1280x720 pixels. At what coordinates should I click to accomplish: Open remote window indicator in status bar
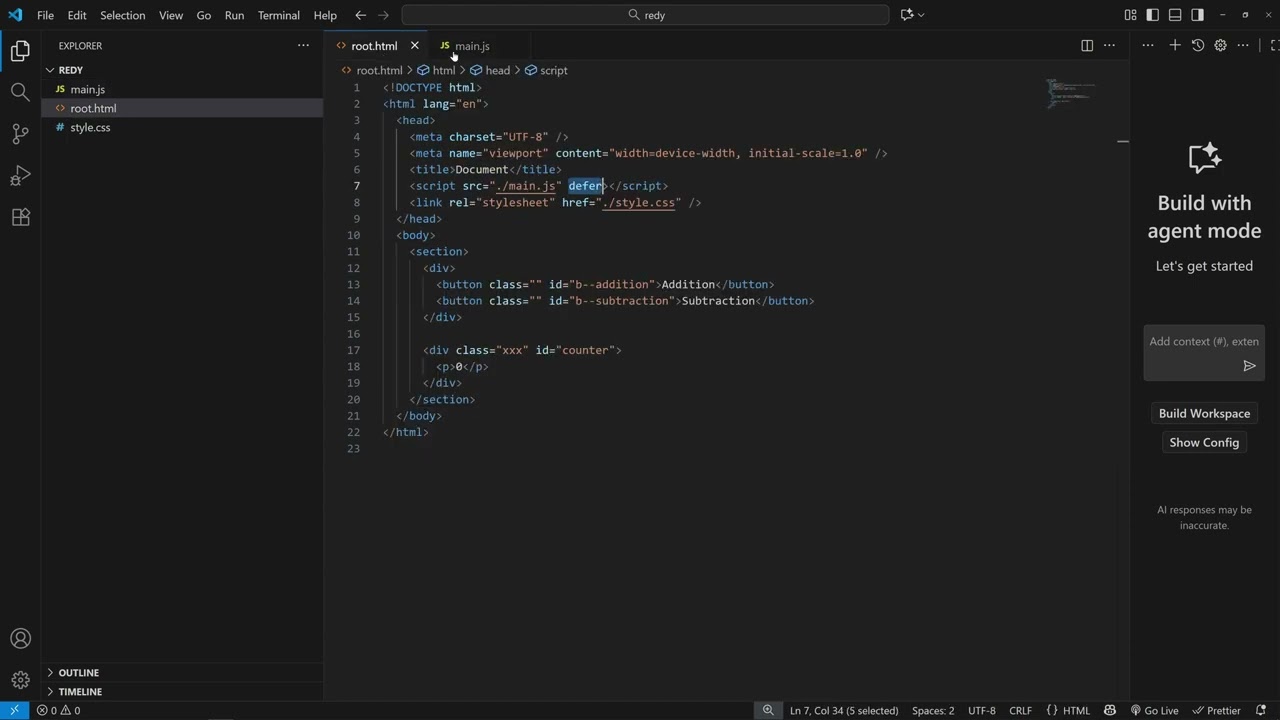point(14,710)
